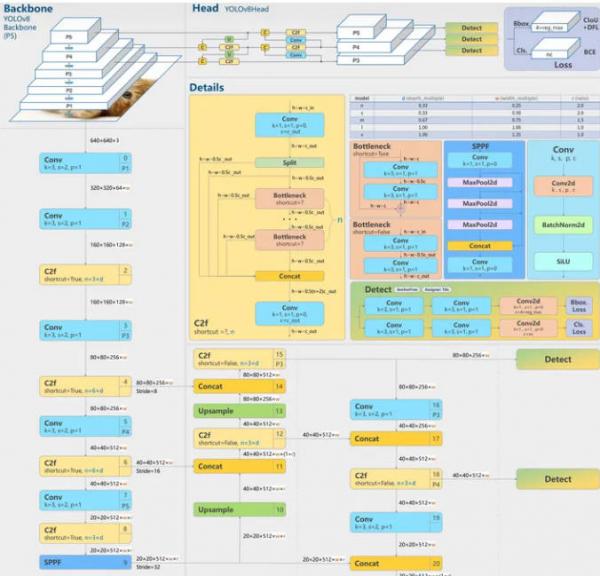The width and height of the screenshot is (600, 576).
Task: Select the Conv block numbered 0
Action: click(85, 163)
